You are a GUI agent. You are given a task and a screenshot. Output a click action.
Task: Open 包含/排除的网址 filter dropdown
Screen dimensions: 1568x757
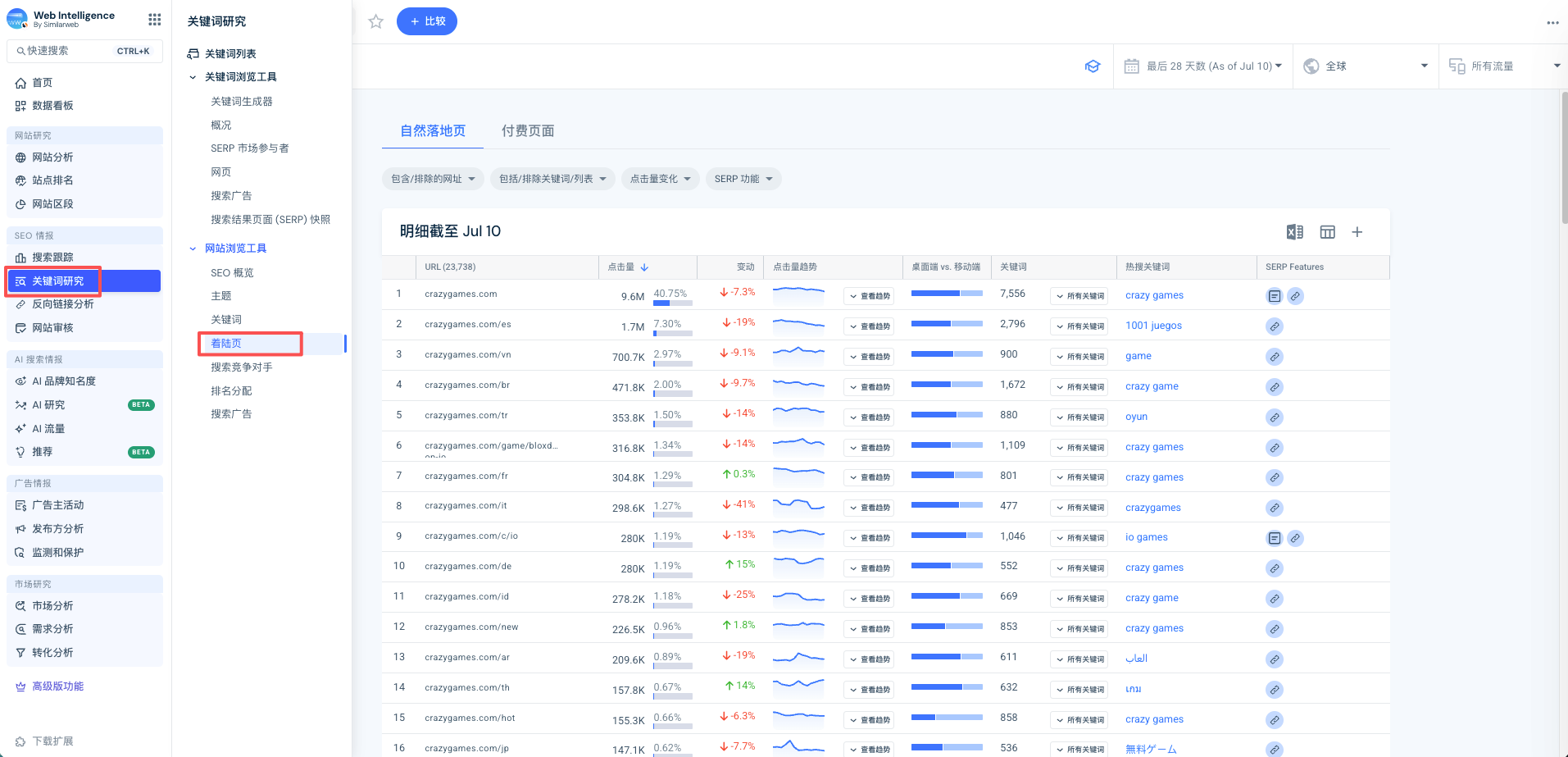(433, 179)
